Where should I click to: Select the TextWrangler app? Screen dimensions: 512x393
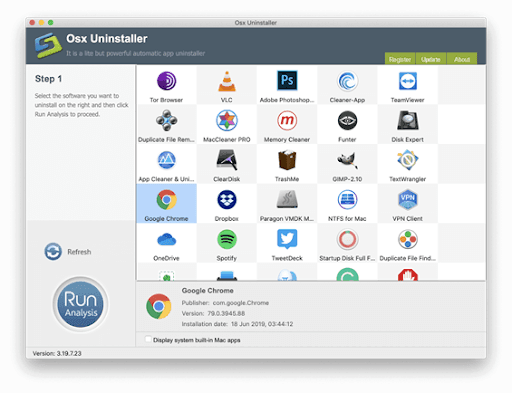coord(408,160)
